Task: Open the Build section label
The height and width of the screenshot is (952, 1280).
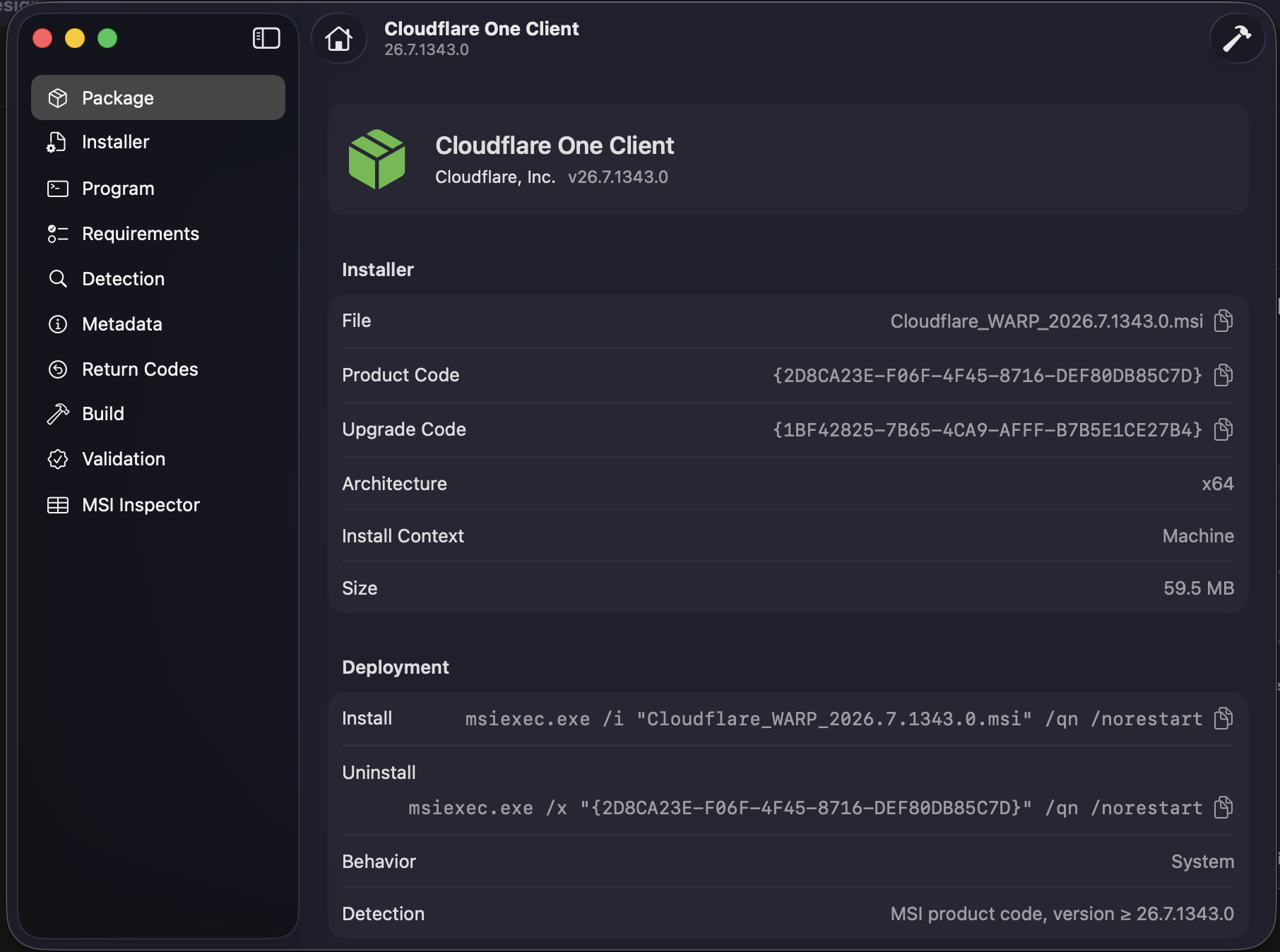Action: point(103,414)
